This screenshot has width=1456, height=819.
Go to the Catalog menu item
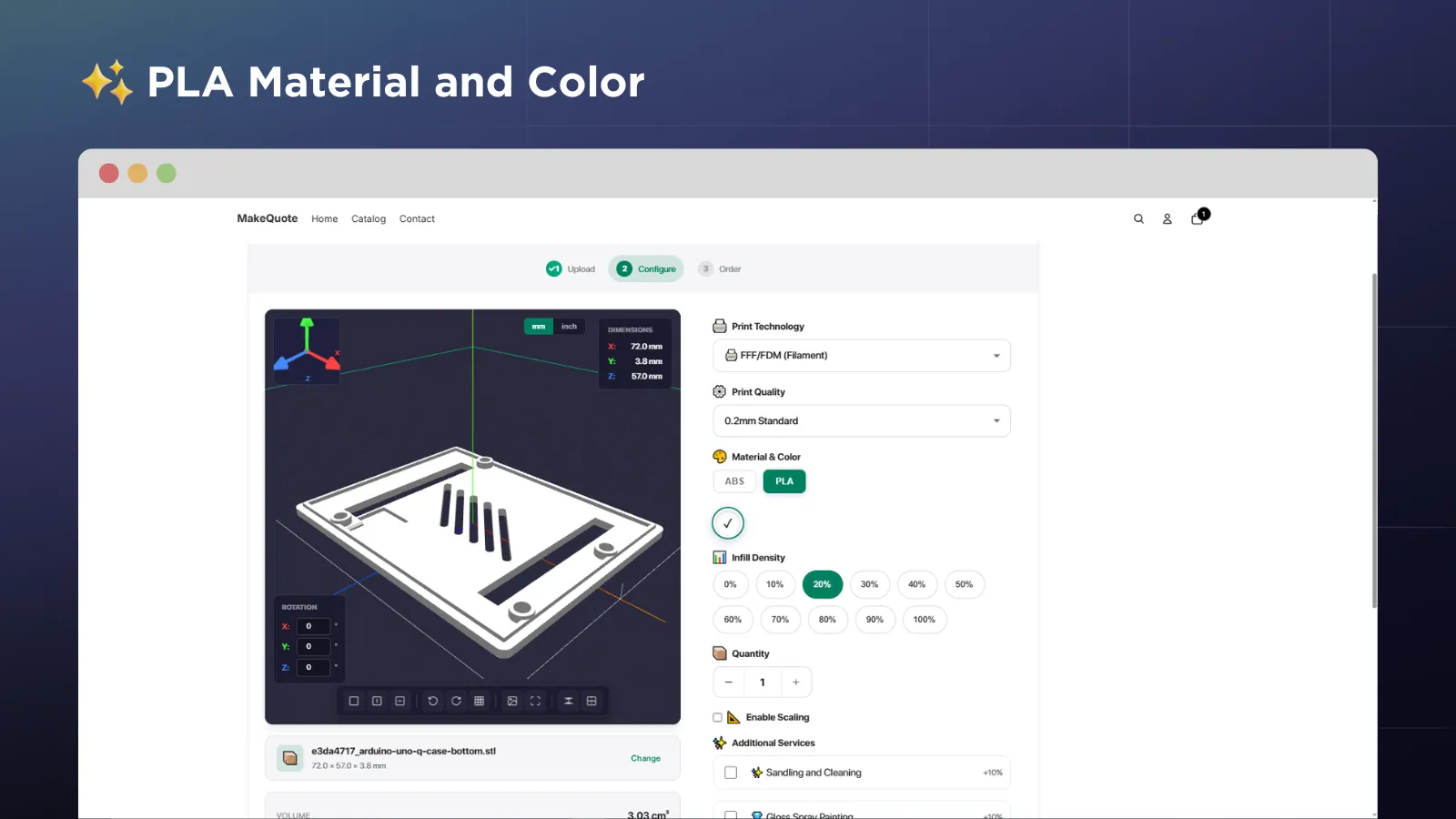pos(369,218)
